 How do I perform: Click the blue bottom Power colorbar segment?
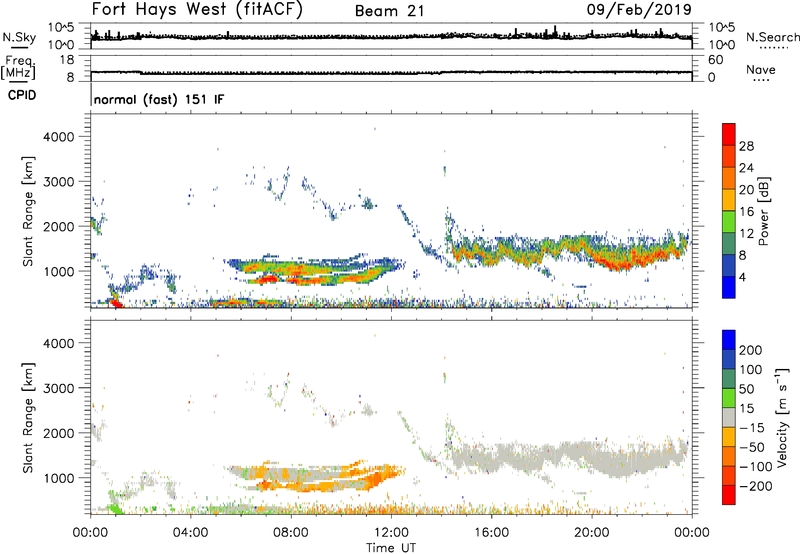729,287
